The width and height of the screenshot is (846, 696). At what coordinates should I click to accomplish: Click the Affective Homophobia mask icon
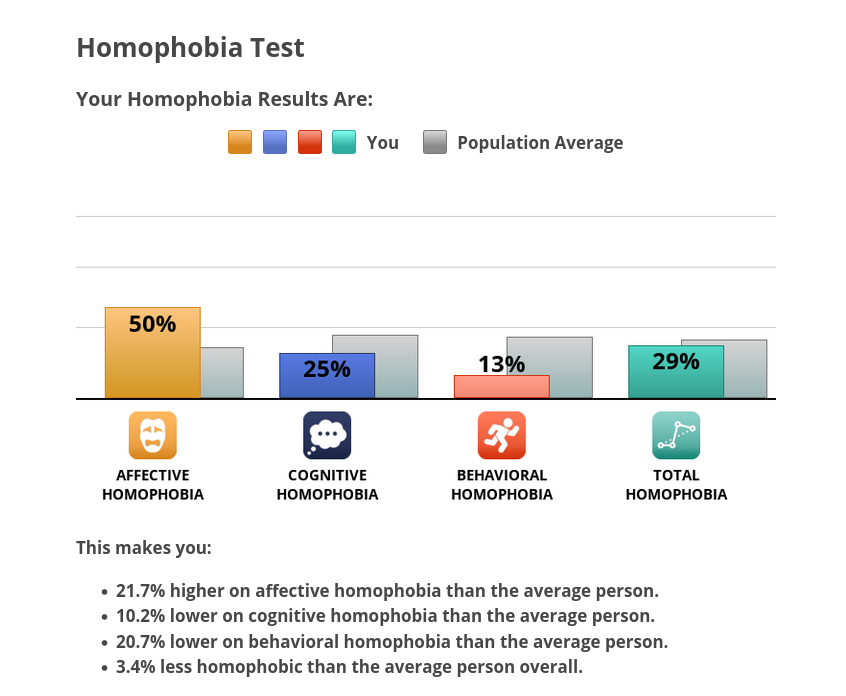153,435
